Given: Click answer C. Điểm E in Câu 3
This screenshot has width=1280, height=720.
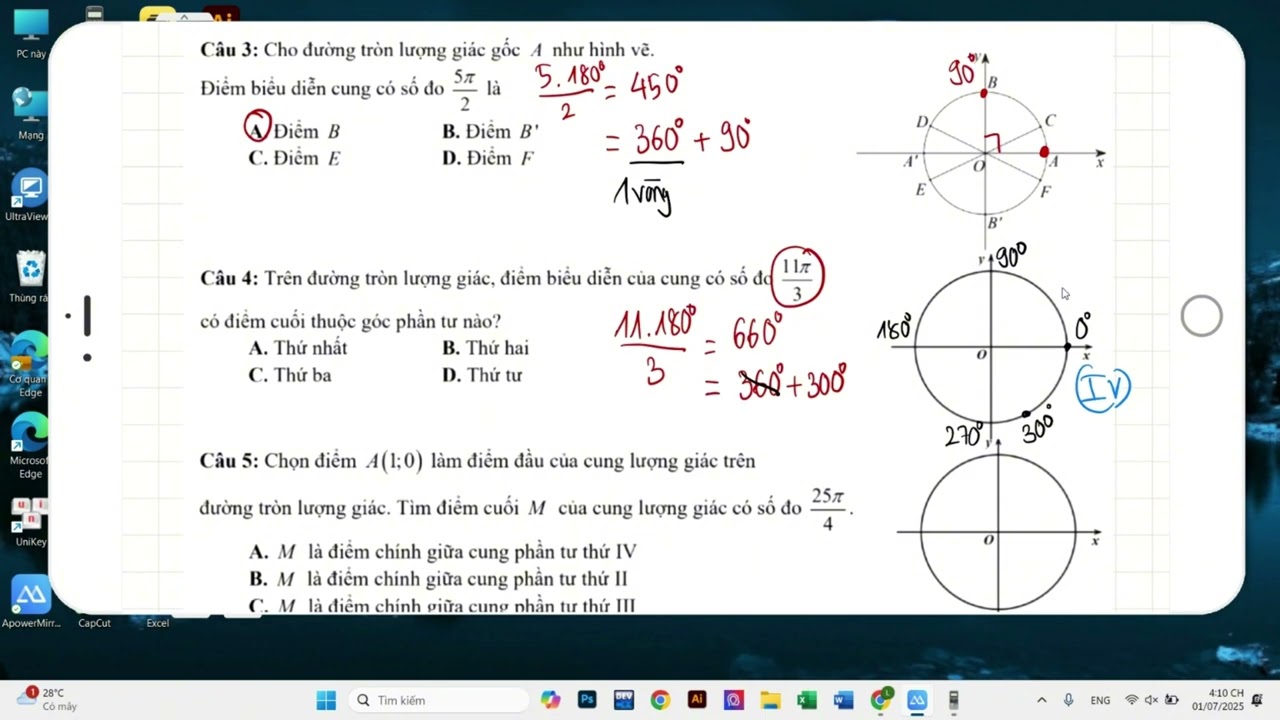Looking at the screenshot, I should (294, 158).
